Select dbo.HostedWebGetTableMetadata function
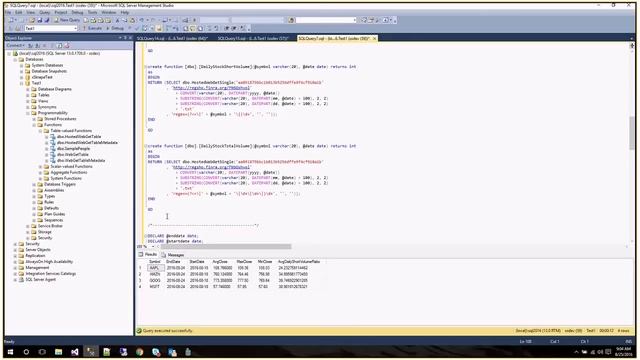Viewport: 640px width, 360px height. point(87,142)
